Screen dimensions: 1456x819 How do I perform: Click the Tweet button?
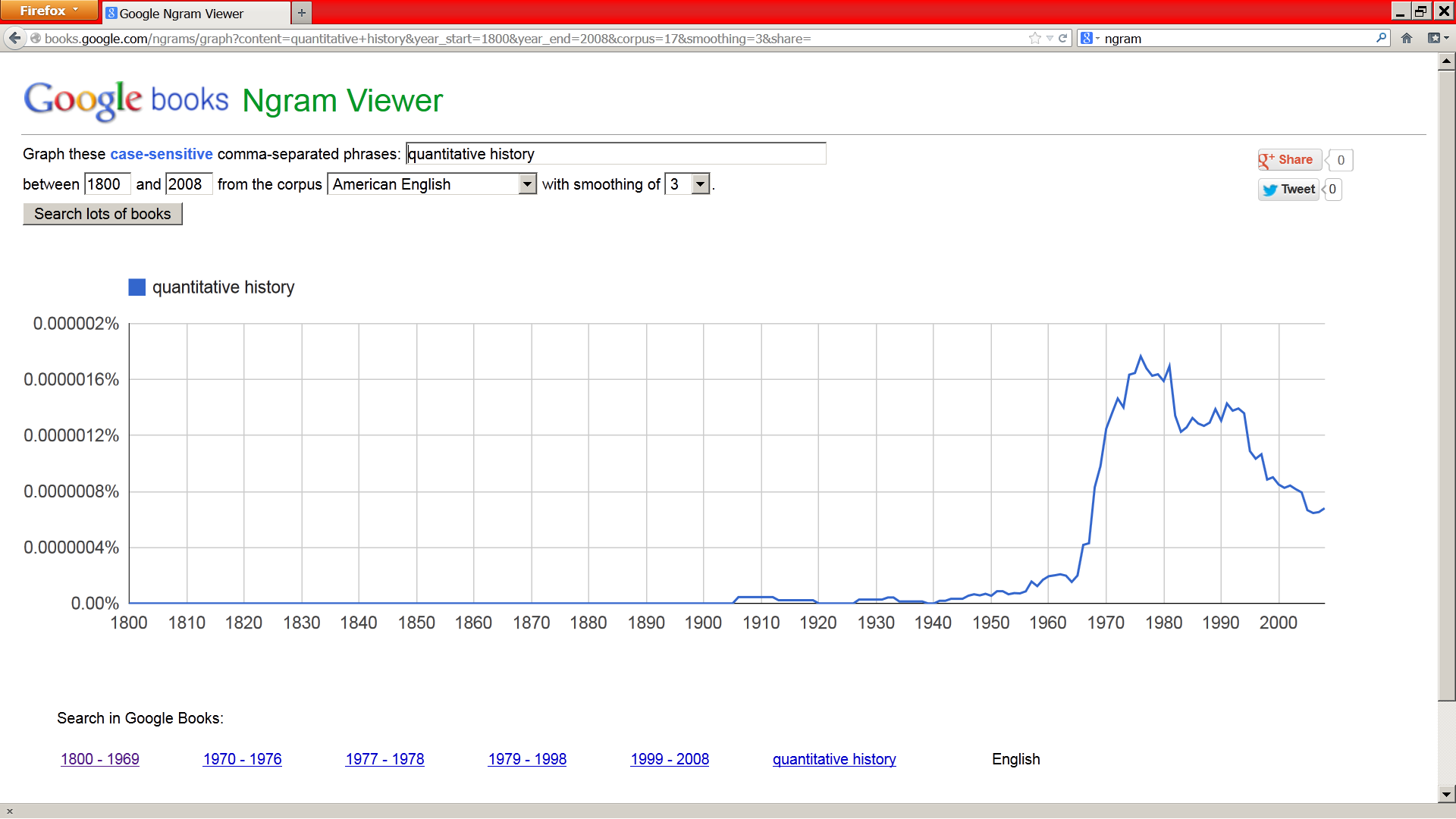1288,190
